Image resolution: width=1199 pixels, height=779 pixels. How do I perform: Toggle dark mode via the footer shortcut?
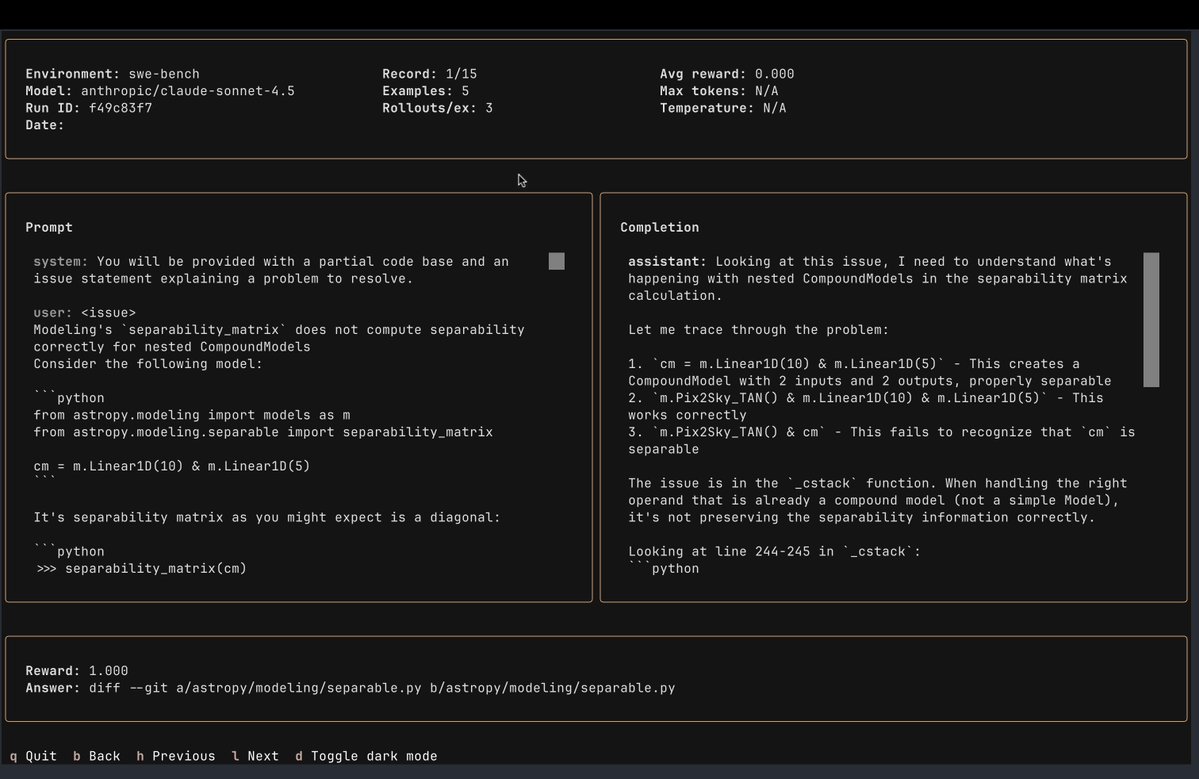coord(367,756)
